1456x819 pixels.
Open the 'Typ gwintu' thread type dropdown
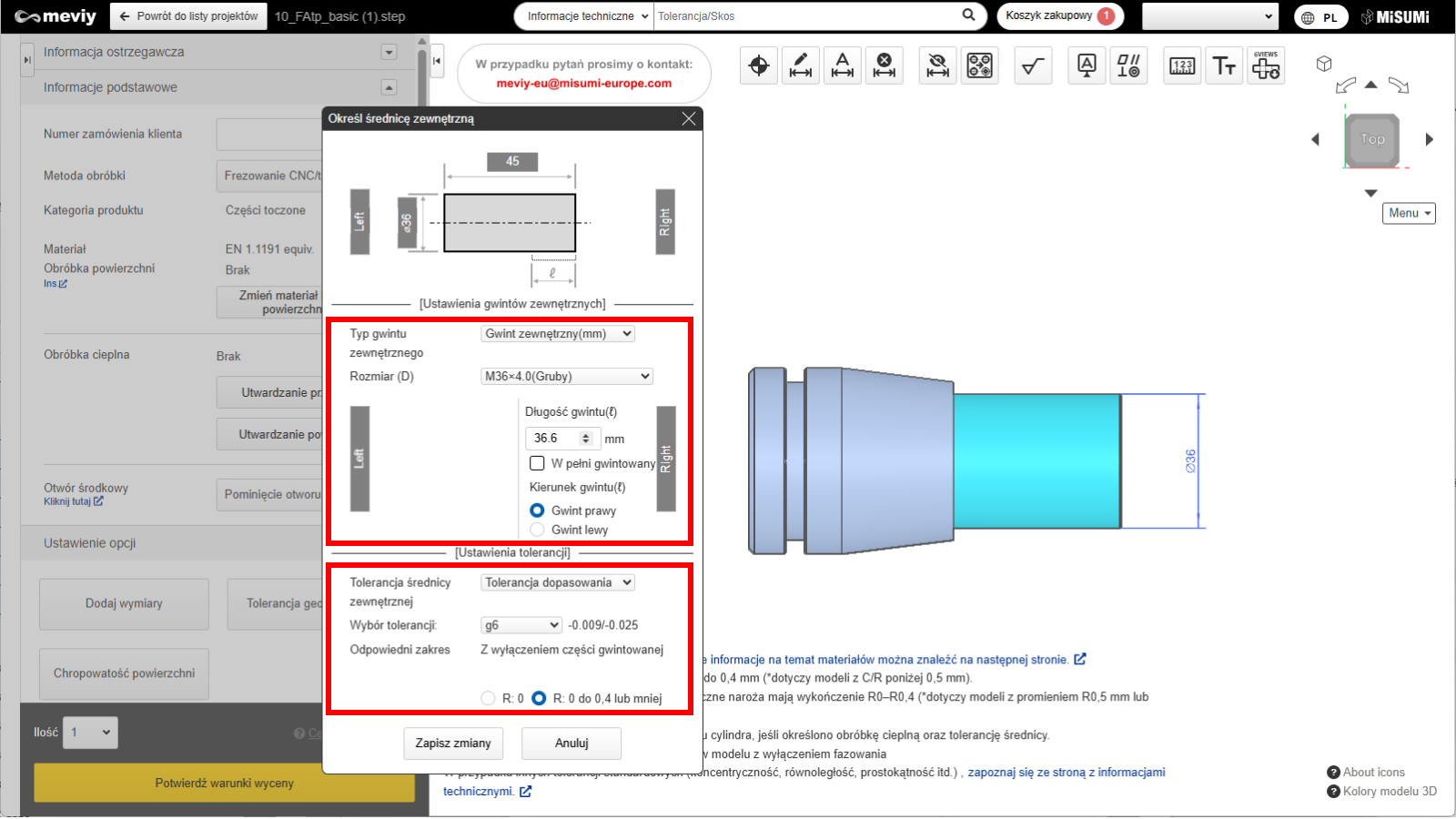click(557, 334)
